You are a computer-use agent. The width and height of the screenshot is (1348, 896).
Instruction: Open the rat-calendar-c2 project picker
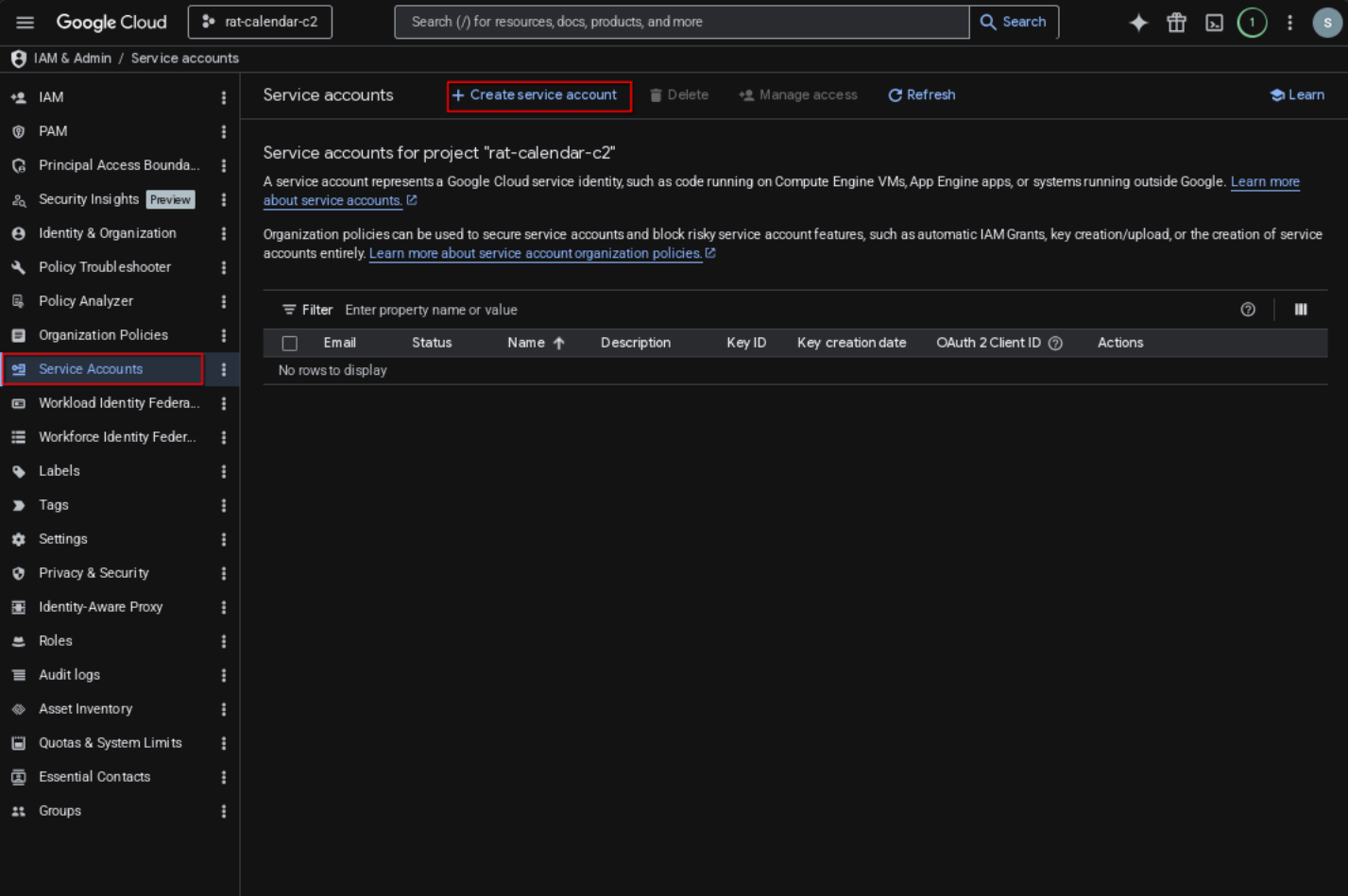261,22
